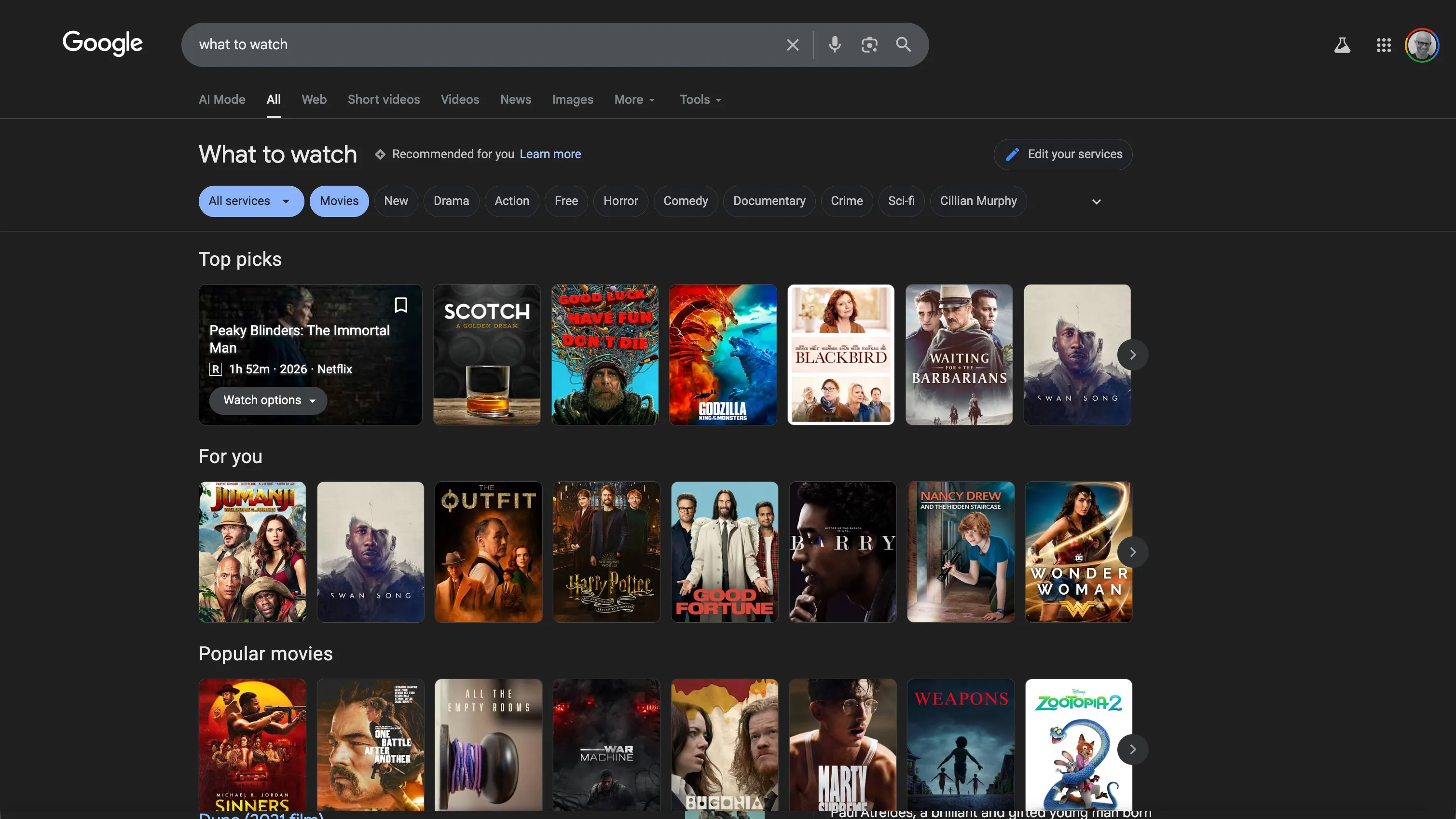This screenshot has height=819, width=1456.
Task: Open the All services dropdown
Action: (x=250, y=201)
